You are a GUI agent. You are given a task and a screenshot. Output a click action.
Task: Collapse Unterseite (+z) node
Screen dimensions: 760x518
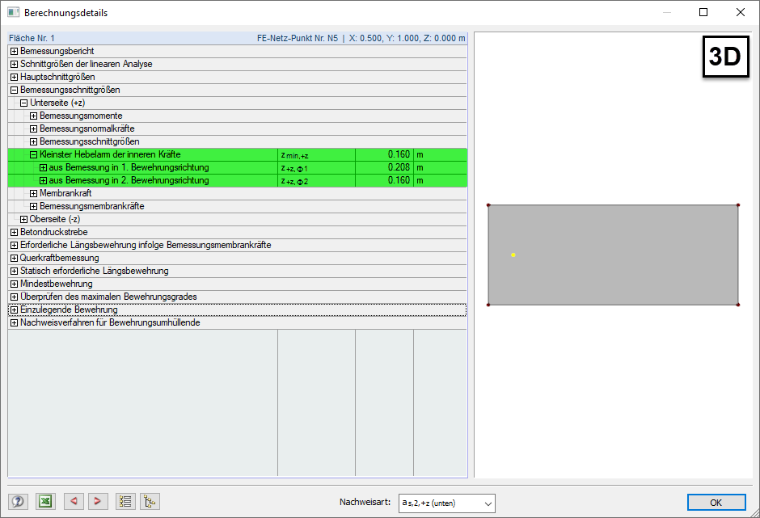(24, 103)
